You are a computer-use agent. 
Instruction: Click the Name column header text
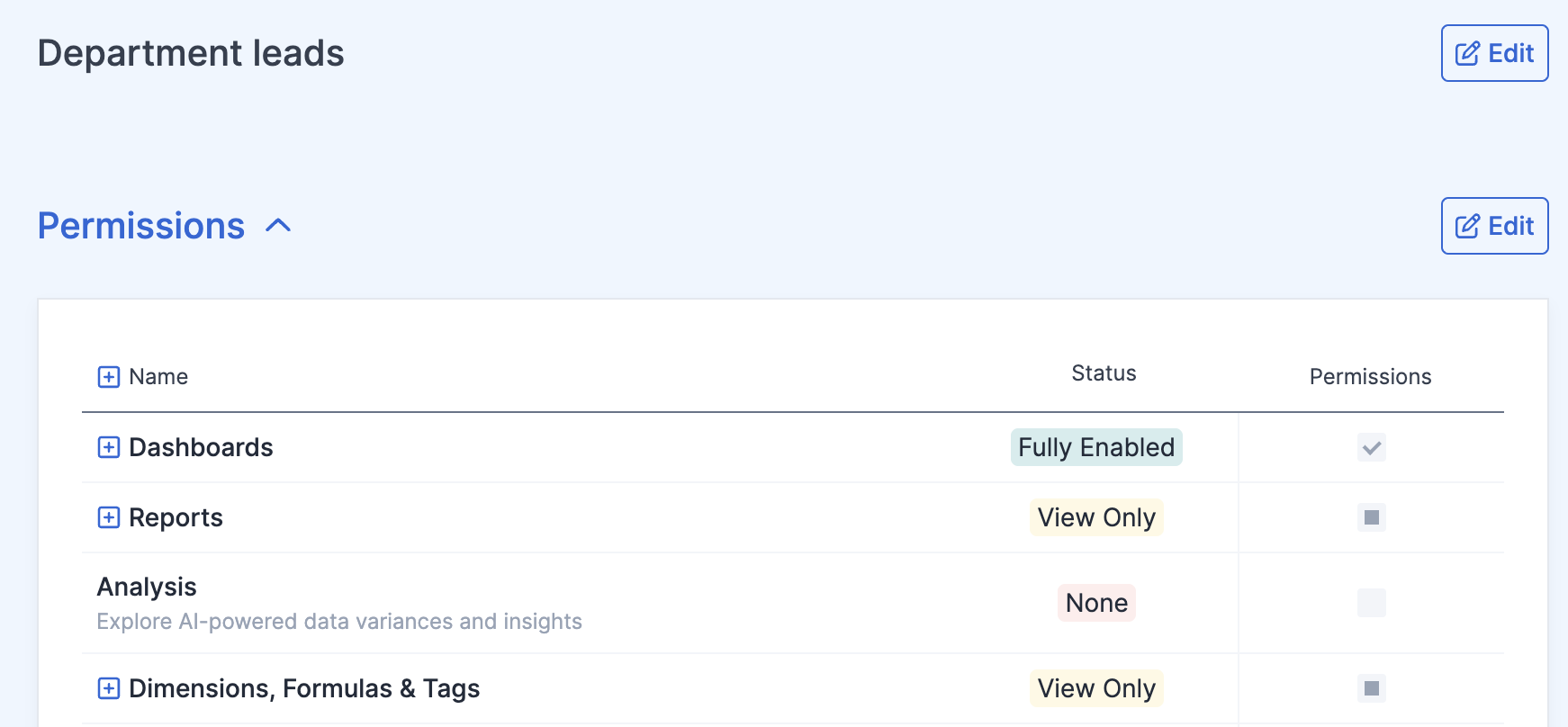pos(158,377)
